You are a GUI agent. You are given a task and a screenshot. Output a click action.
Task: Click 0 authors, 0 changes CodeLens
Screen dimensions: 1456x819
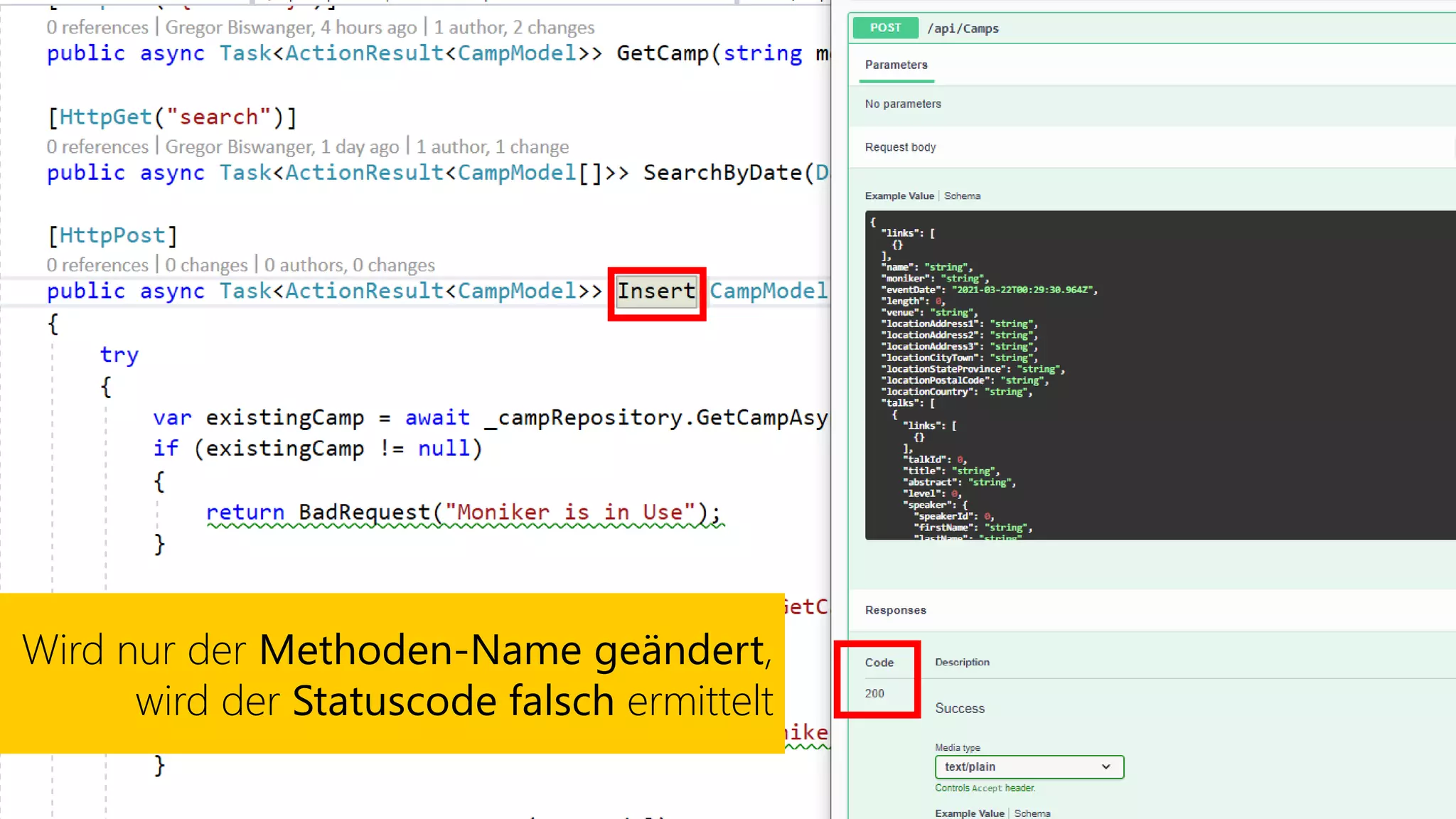pos(349,265)
